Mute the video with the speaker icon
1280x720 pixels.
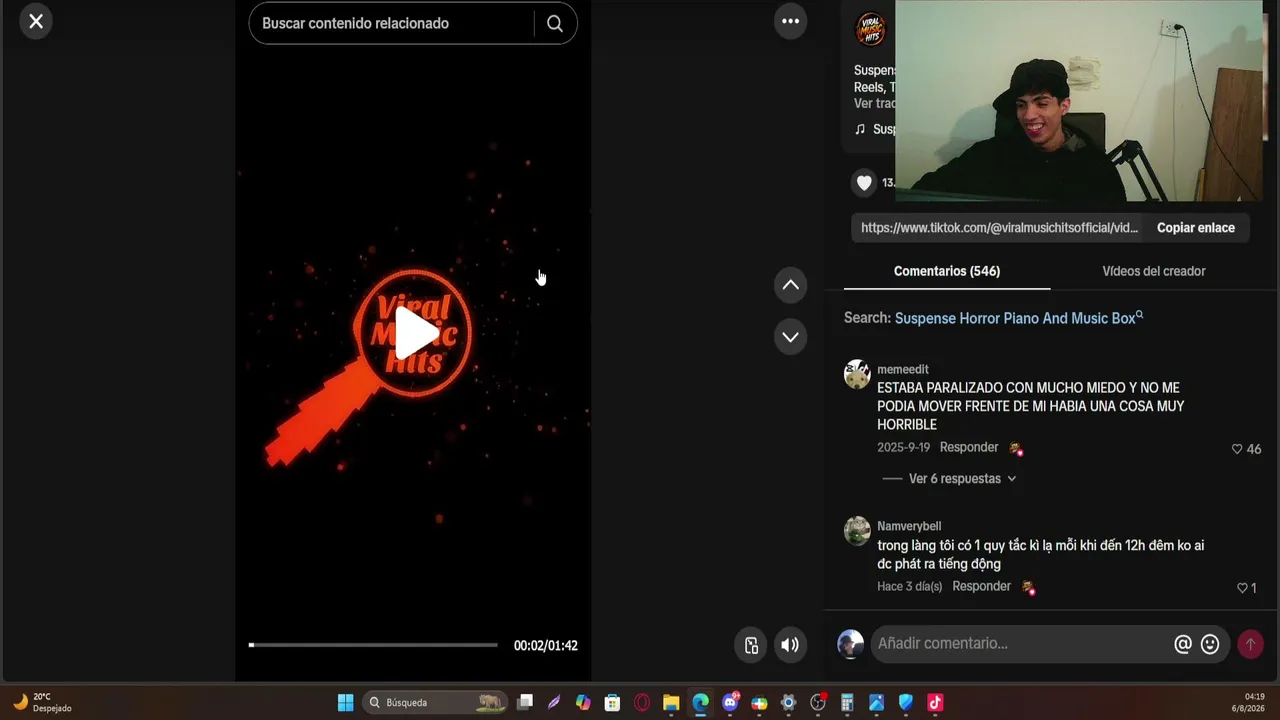(790, 645)
